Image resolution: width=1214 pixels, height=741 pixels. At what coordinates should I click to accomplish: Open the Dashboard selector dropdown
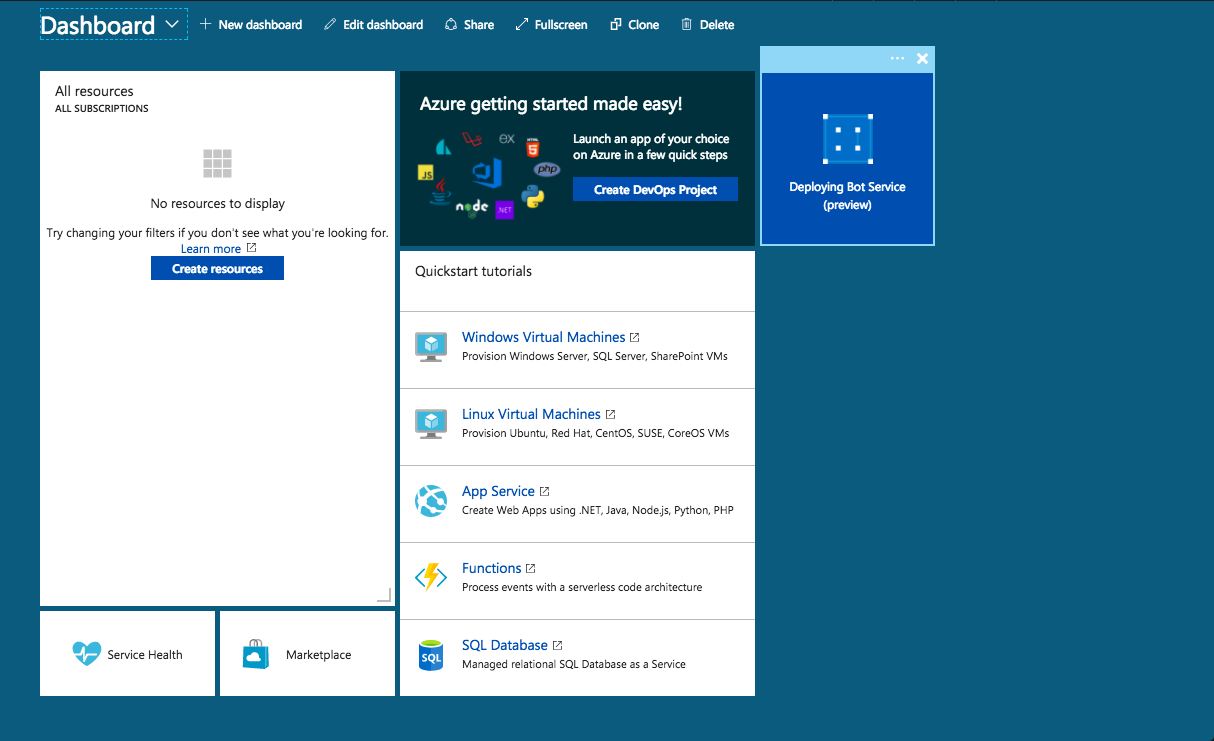tap(113, 25)
